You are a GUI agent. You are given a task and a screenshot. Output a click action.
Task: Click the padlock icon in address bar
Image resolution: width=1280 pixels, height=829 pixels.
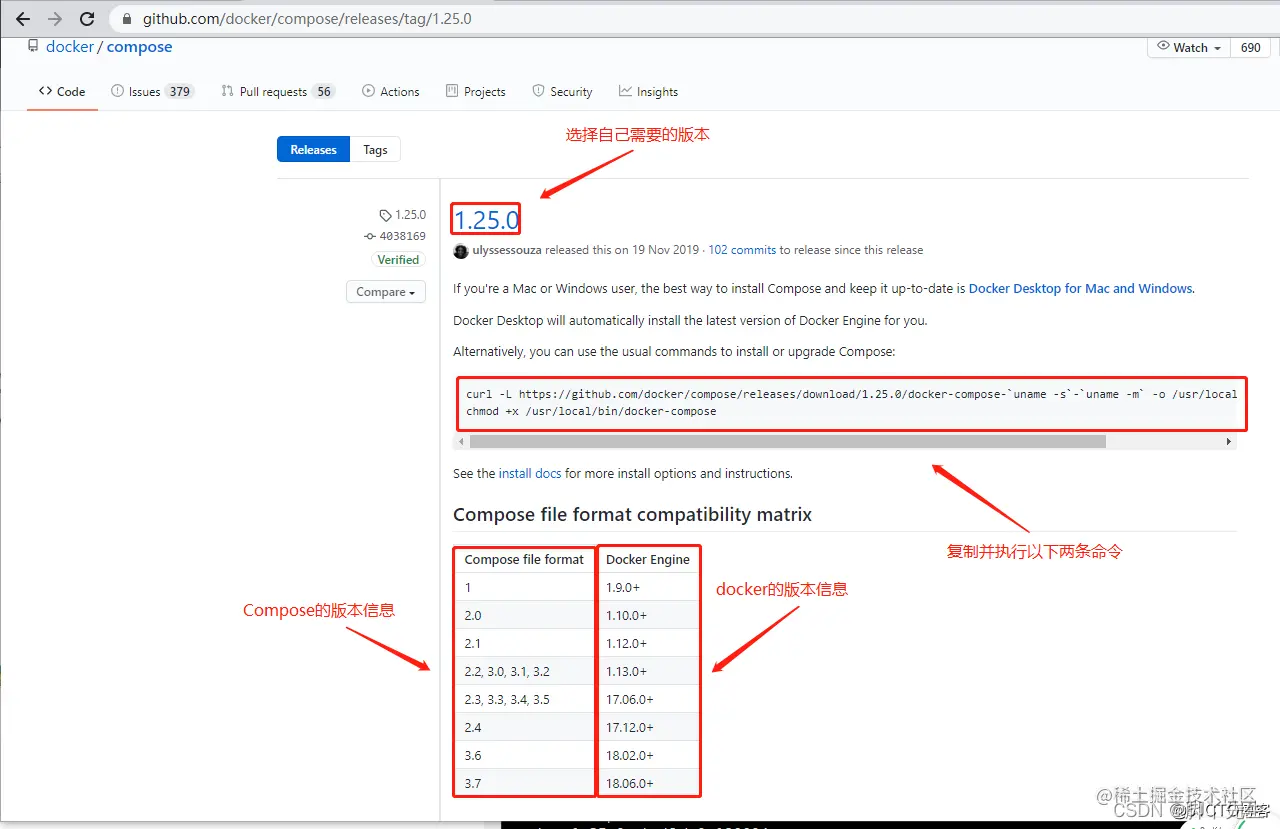[126, 19]
